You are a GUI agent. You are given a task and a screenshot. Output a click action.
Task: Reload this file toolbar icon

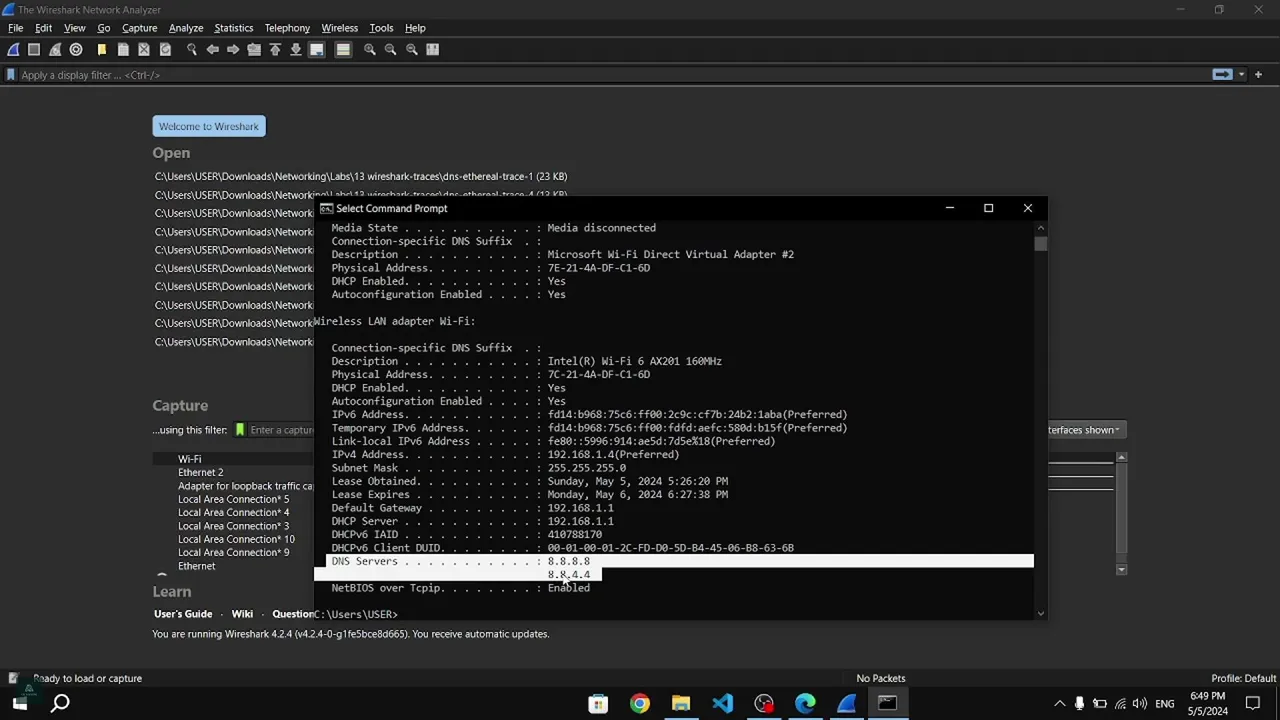(165, 49)
